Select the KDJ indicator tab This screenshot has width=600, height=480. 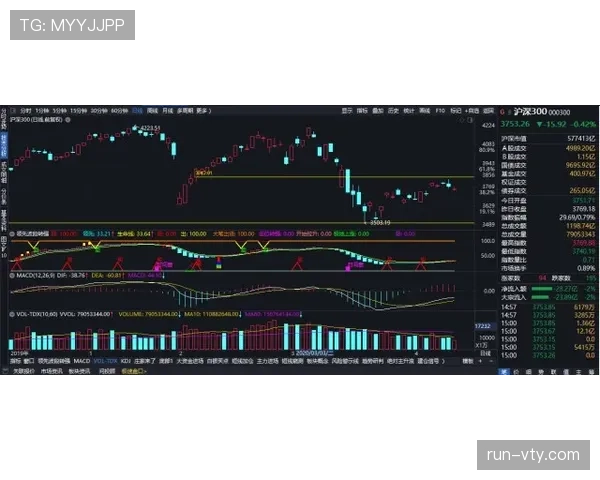(126, 361)
